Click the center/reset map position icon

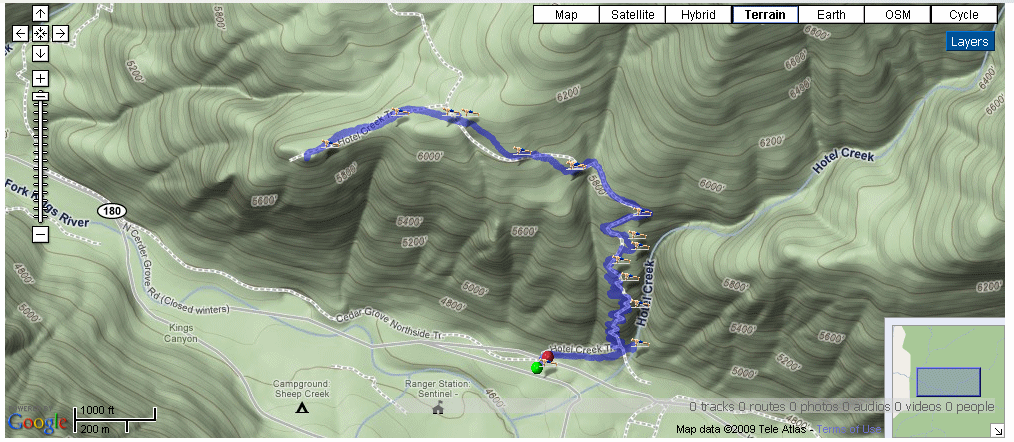40,34
